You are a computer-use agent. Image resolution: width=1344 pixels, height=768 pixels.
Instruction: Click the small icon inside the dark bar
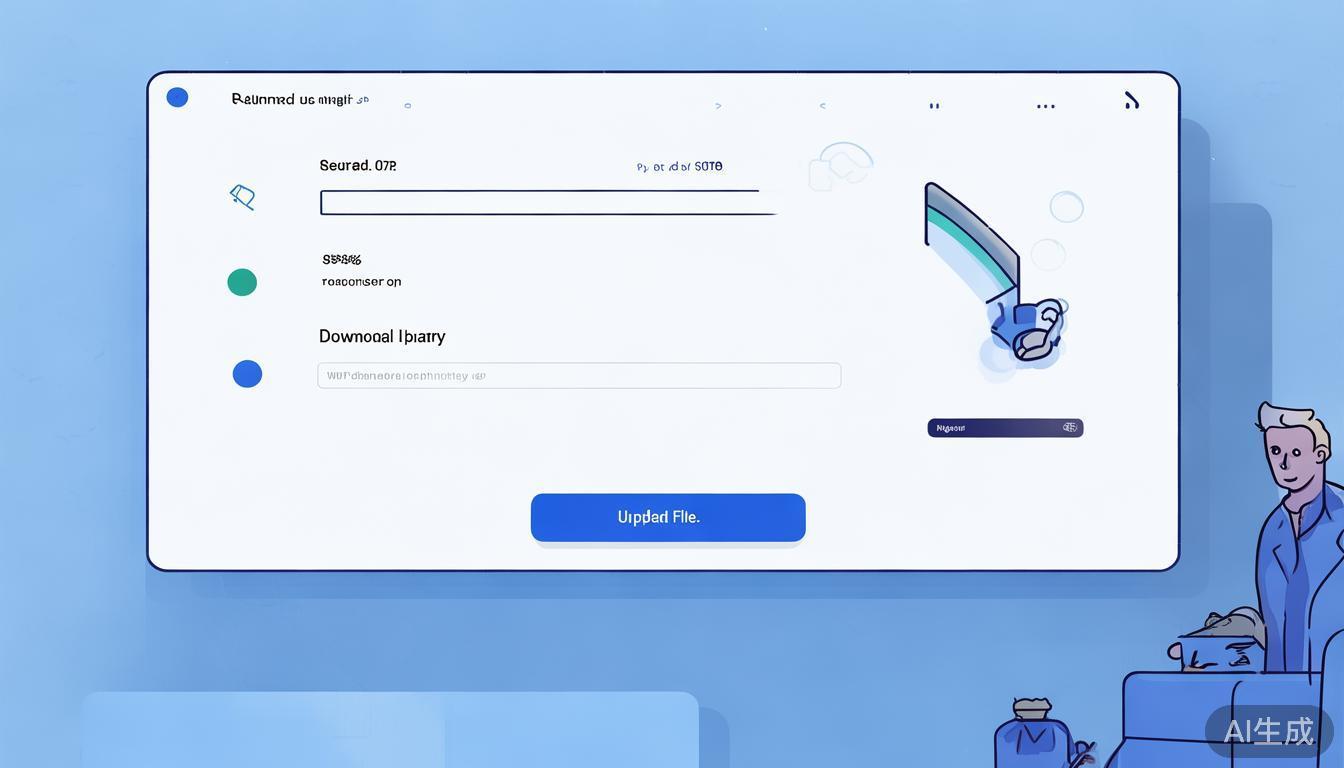(1069, 428)
